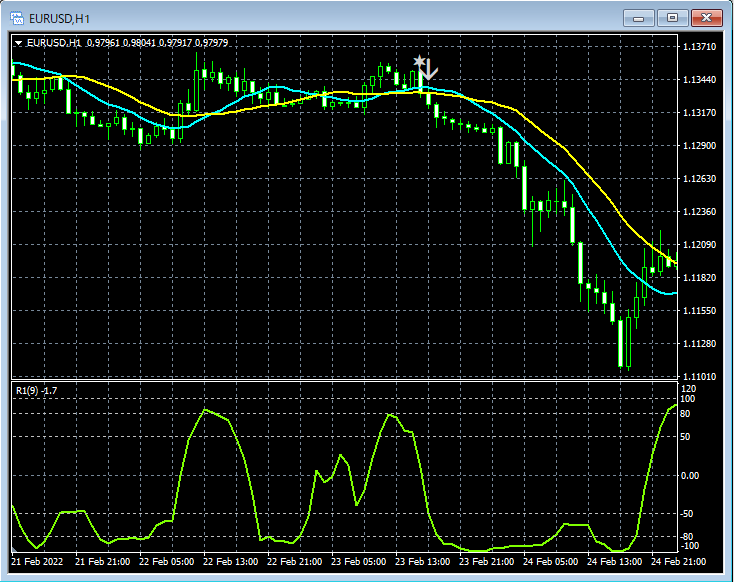Click price level 1.11550 on the scale
The height and width of the screenshot is (582, 735).
point(699,311)
